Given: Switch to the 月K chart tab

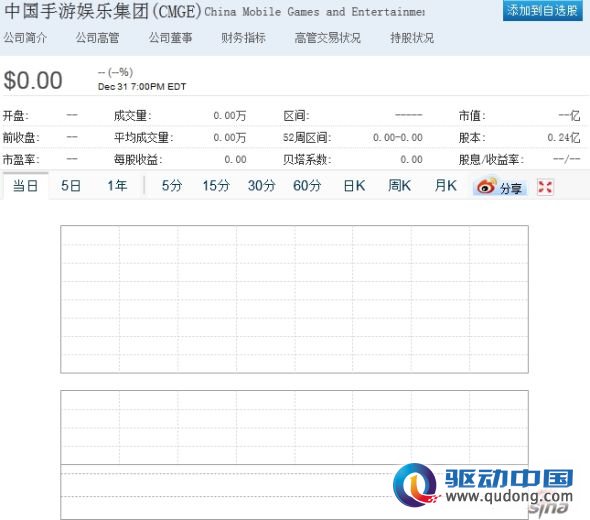Looking at the screenshot, I should coord(446,185).
